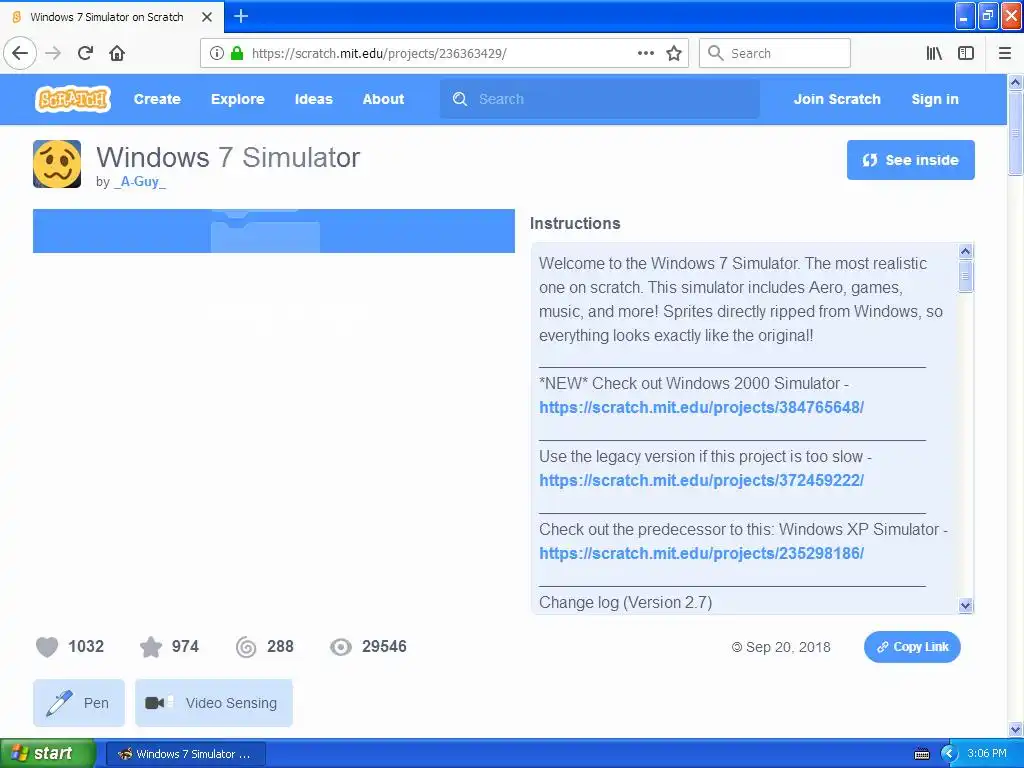Open the Explore menu item

[238, 99]
